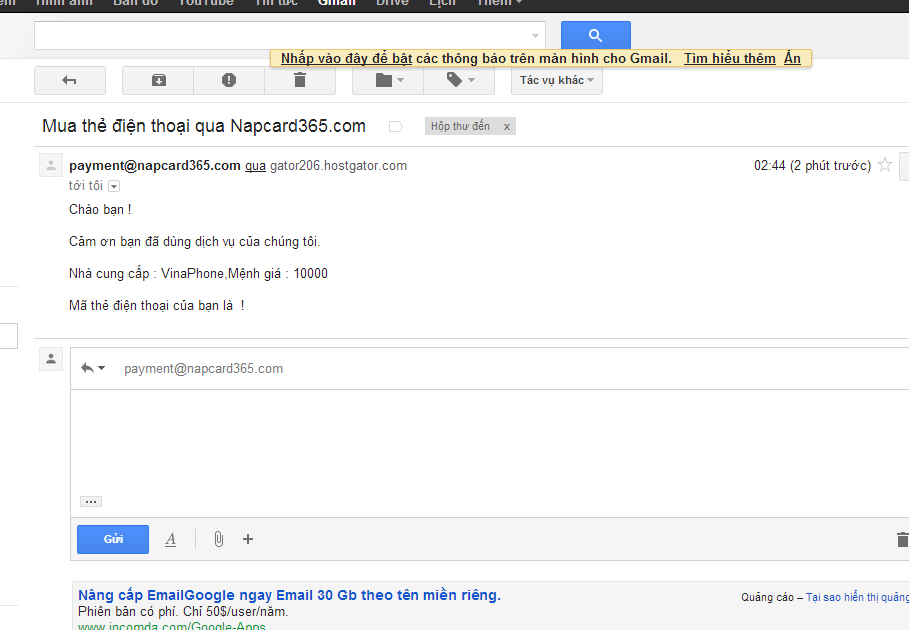This screenshot has height=630, width=909.
Task: Click the sender avatar icon of the message
Action: coord(51,166)
